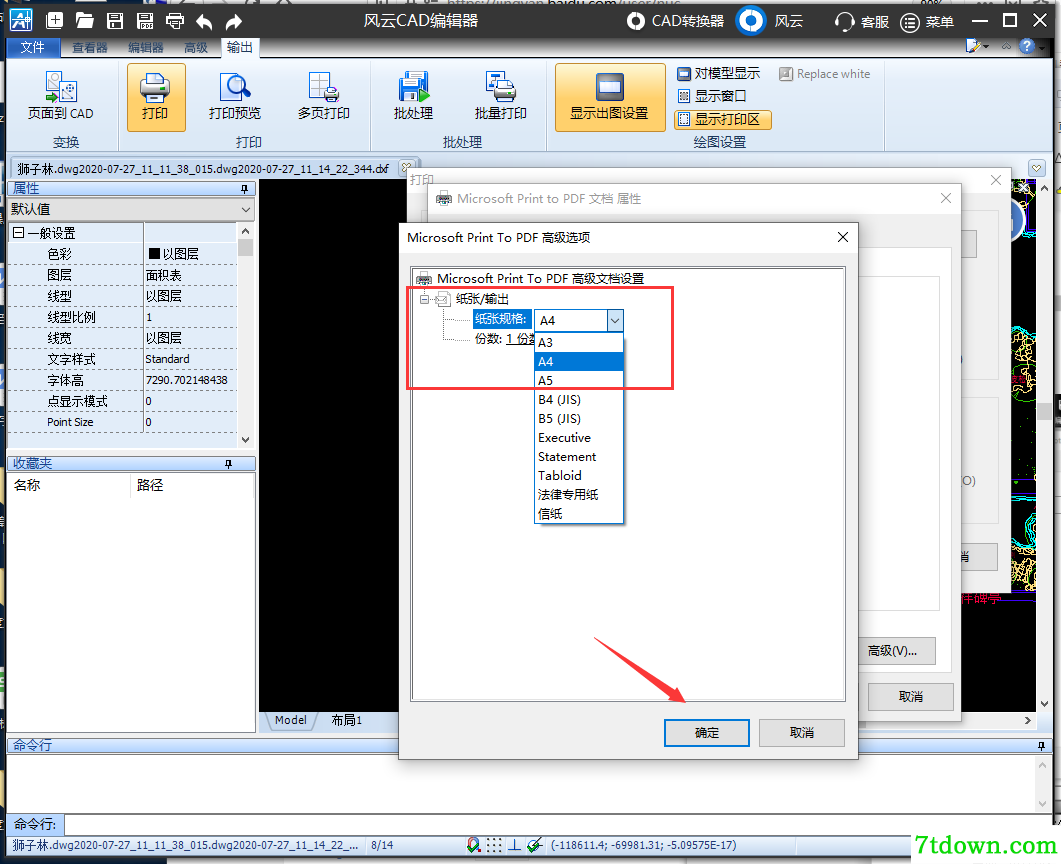Click 取消 in advanced options dialog

[x=802, y=733]
